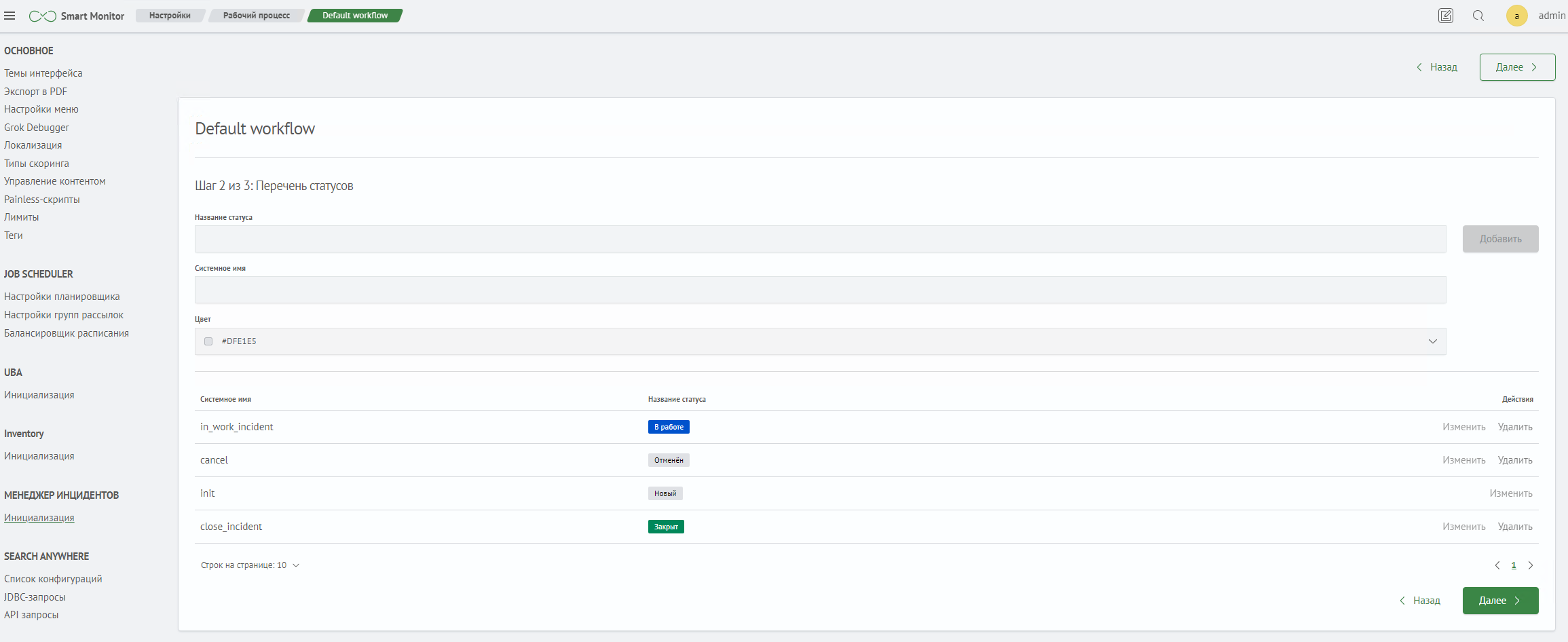The width and height of the screenshot is (1568, 642).
Task: Open the Настройки breadcrumb tab
Action: (x=170, y=16)
